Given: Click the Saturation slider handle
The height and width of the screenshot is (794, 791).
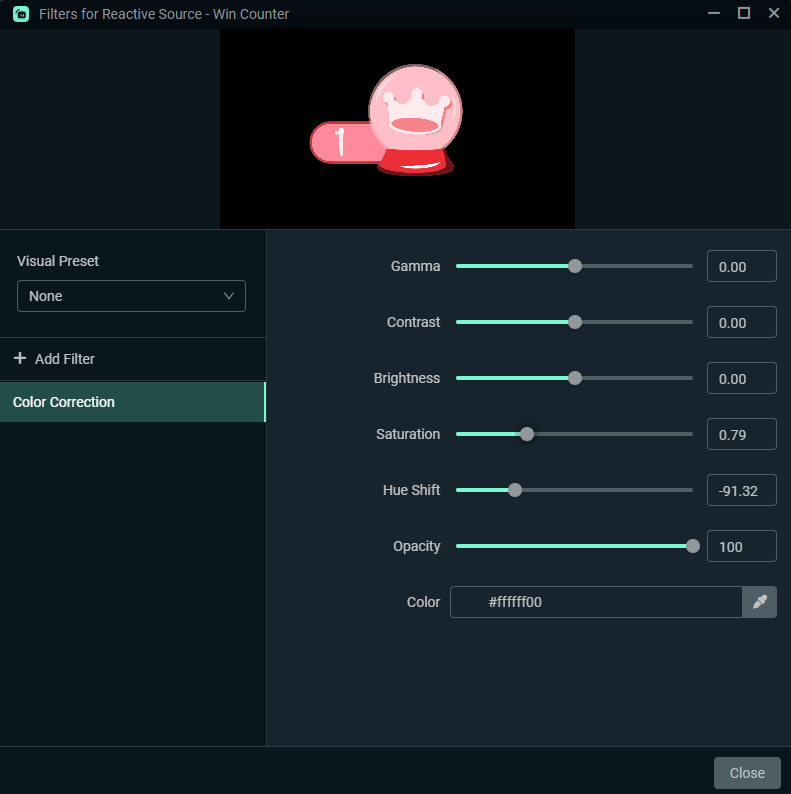Looking at the screenshot, I should (x=527, y=434).
